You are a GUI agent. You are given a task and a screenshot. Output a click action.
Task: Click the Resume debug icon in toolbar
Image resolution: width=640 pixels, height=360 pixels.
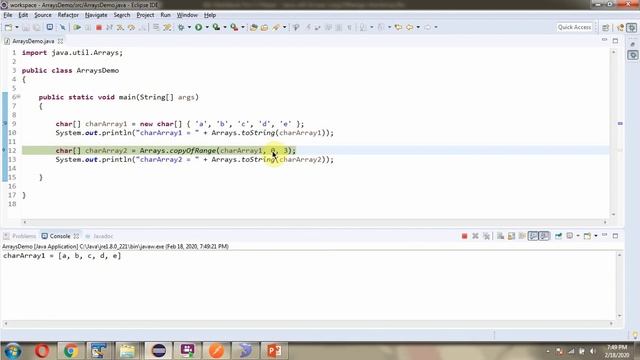[x=77, y=27]
